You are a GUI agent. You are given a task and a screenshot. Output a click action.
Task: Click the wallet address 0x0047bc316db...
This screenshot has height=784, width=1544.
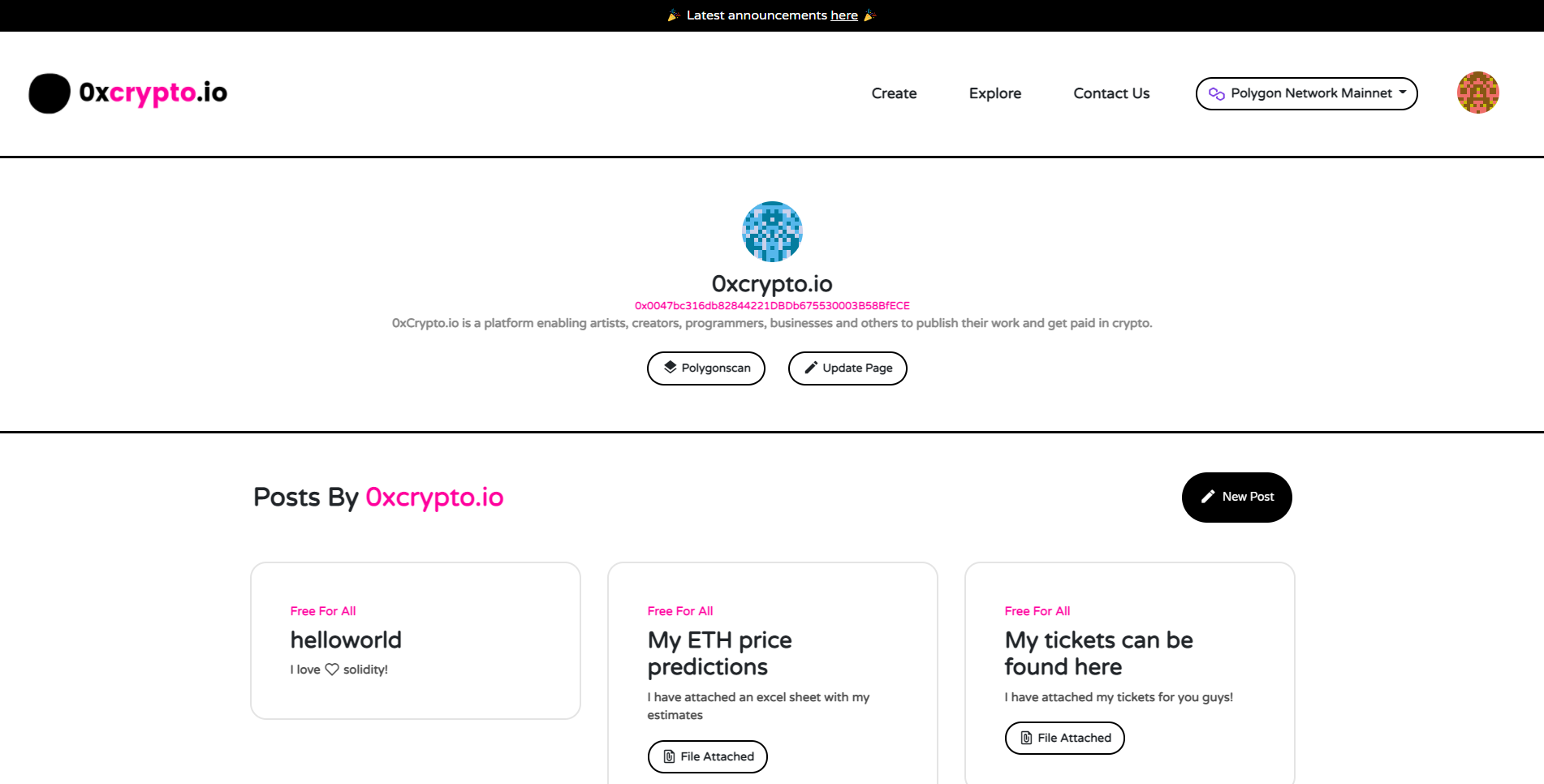click(x=772, y=305)
